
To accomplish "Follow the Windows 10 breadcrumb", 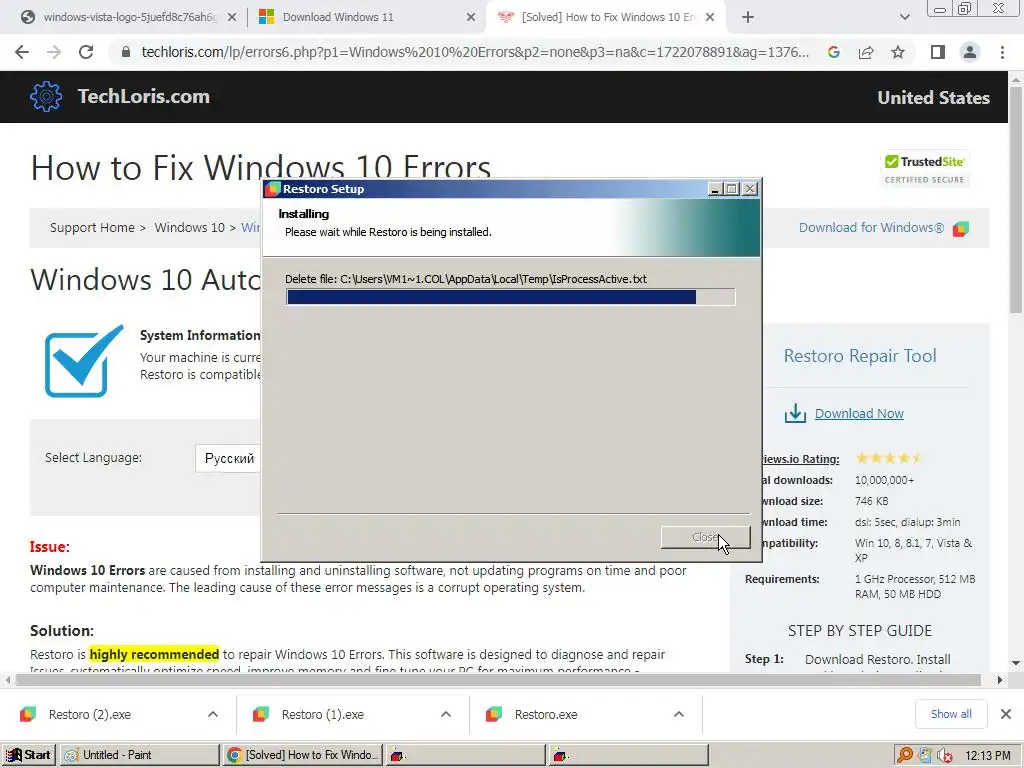I will [189, 228].
